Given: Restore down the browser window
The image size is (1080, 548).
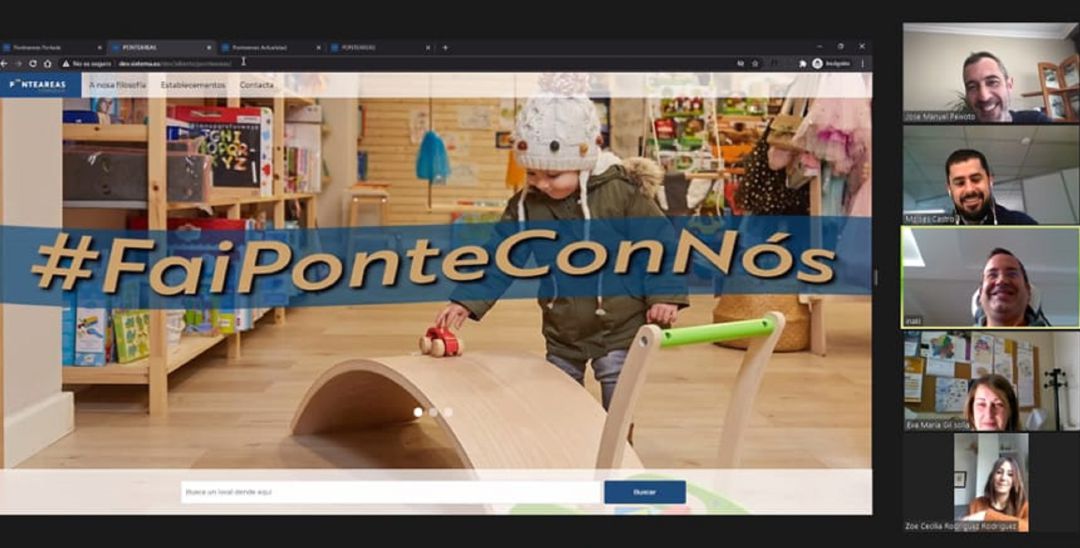Looking at the screenshot, I should pyautogui.click(x=840, y=47).
